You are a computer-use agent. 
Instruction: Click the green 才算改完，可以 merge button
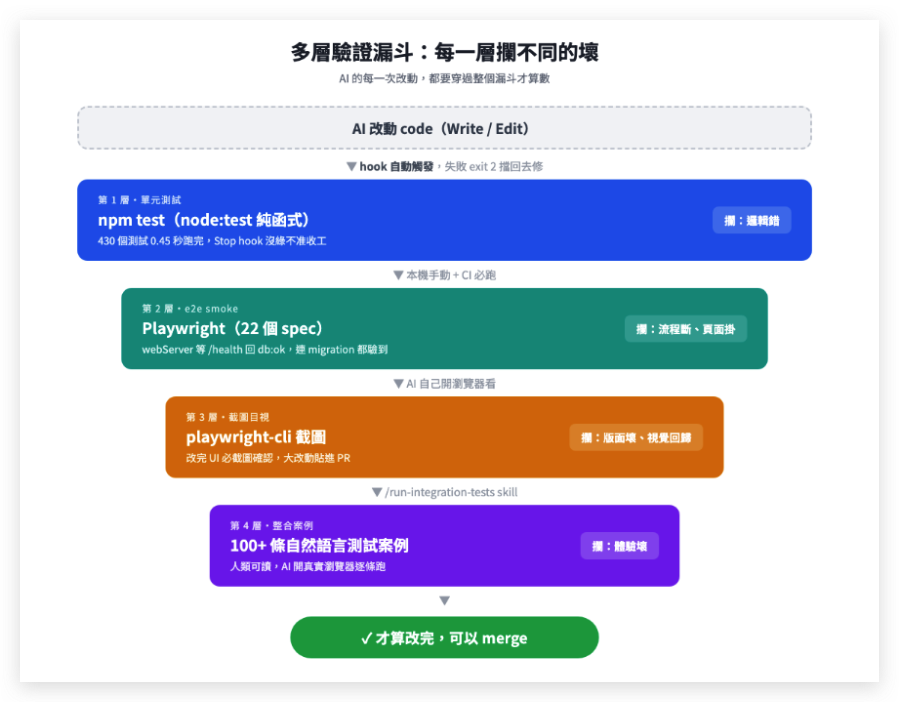pyautogui.click(x=444, y=637)
